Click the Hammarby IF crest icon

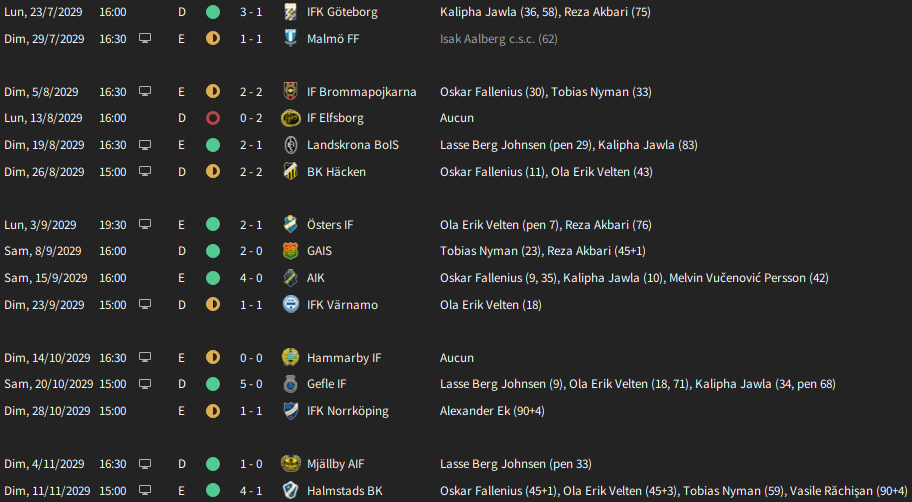point(290,357)
